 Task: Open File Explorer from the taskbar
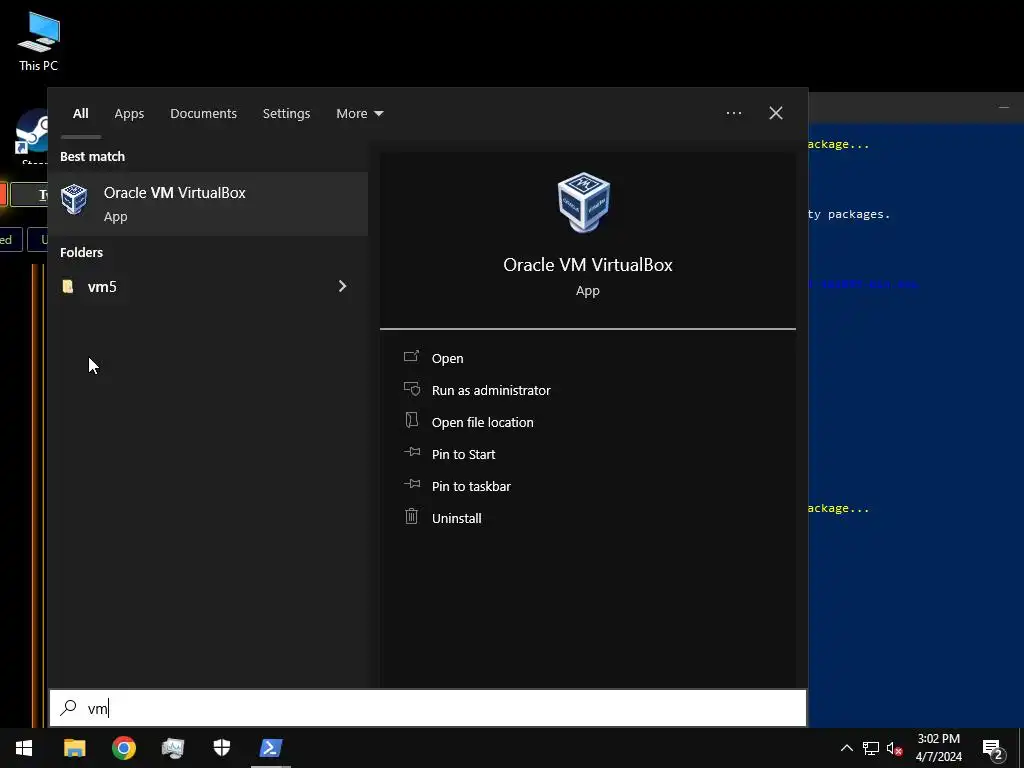point(74,748)
